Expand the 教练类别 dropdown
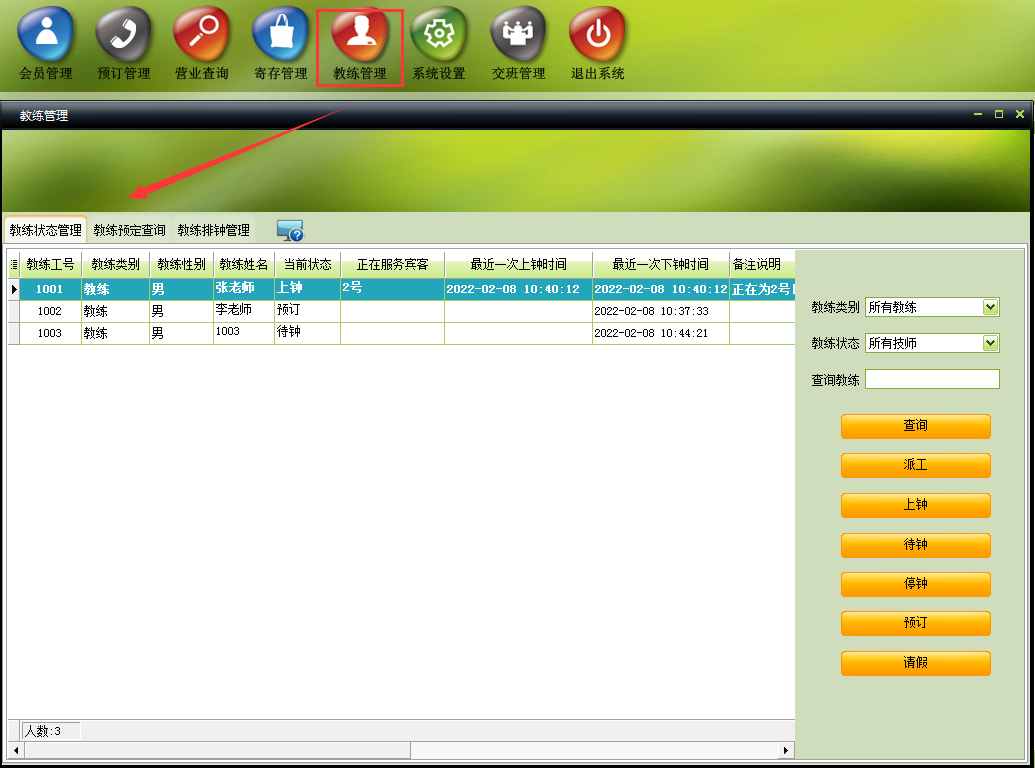 tap(989, 307)
